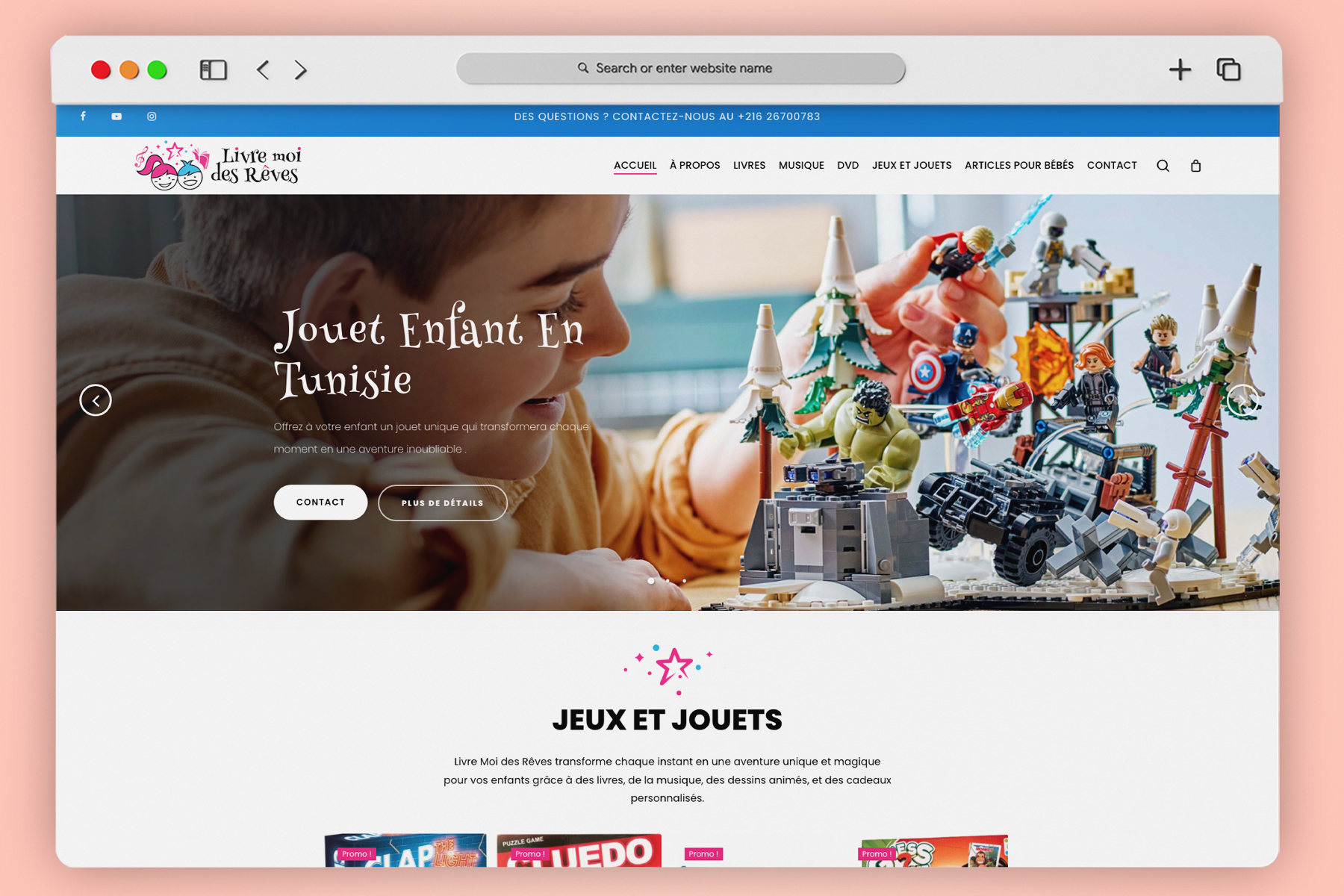Image resolution: width=1344 pixels, height=896 pixels.
Task: Open the Cluedo product thumbnail
Action: (579, 850)
